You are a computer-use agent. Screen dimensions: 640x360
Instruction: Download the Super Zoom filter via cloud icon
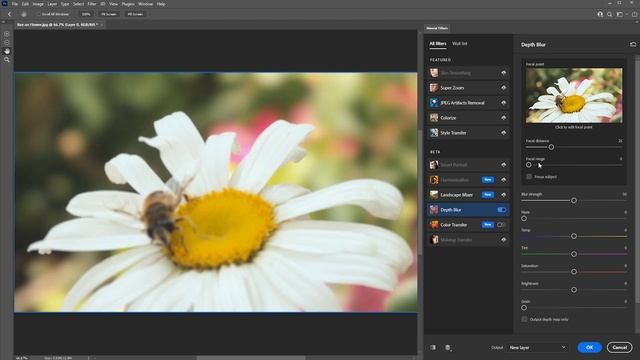[x=503, y=88]
